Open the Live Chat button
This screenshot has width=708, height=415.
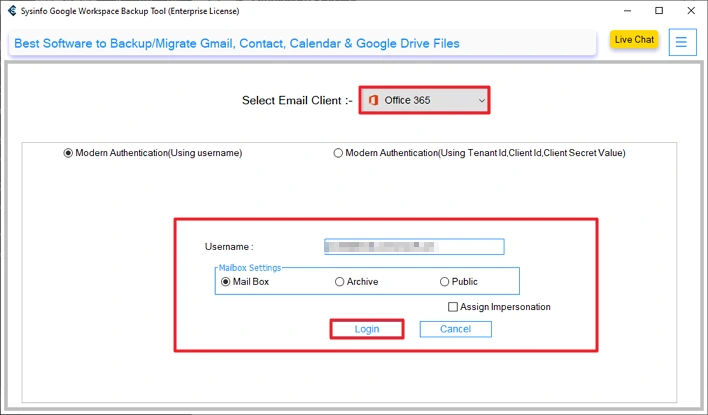(634, 40)
